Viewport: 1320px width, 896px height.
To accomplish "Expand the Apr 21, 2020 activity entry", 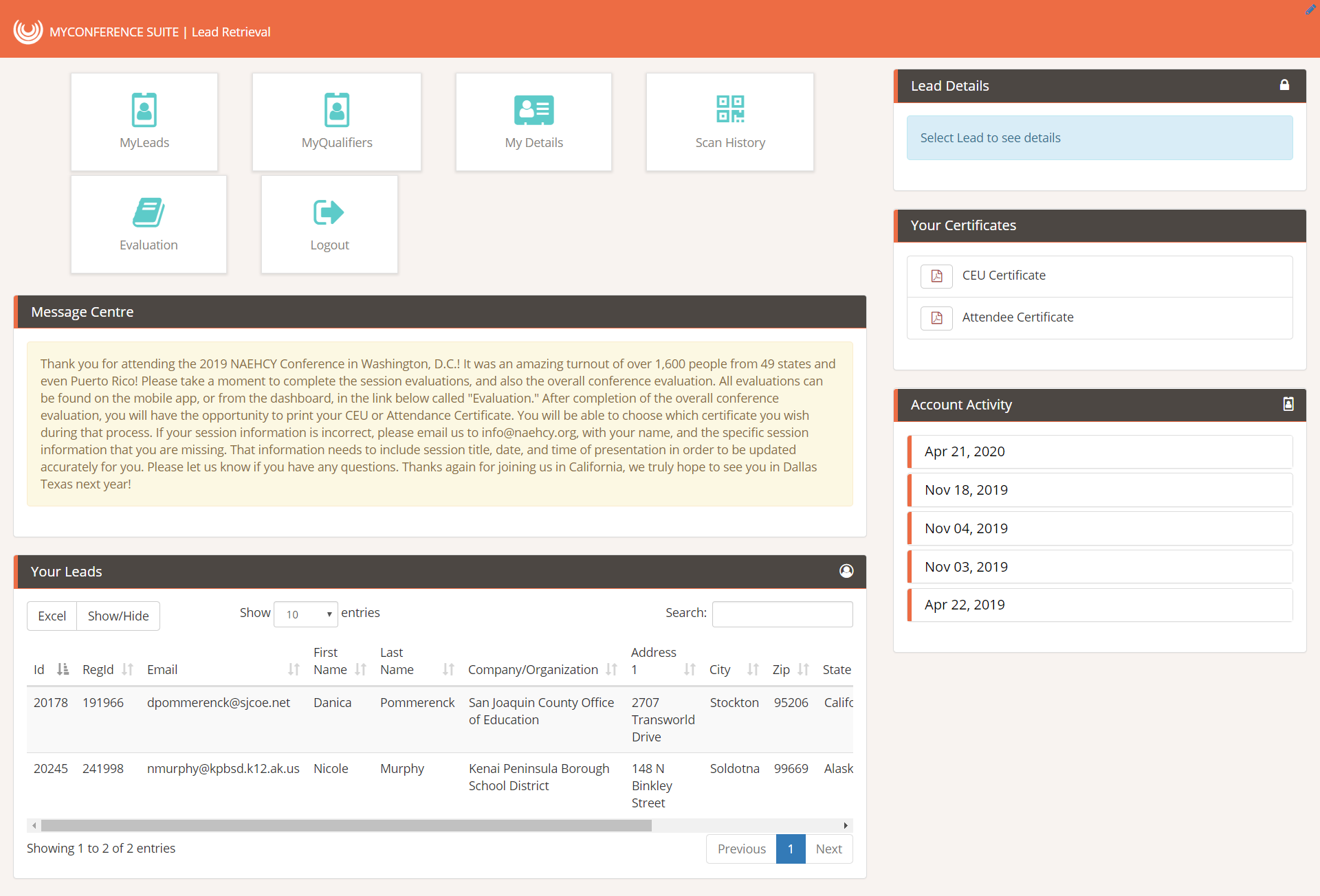I will 1100,451.
